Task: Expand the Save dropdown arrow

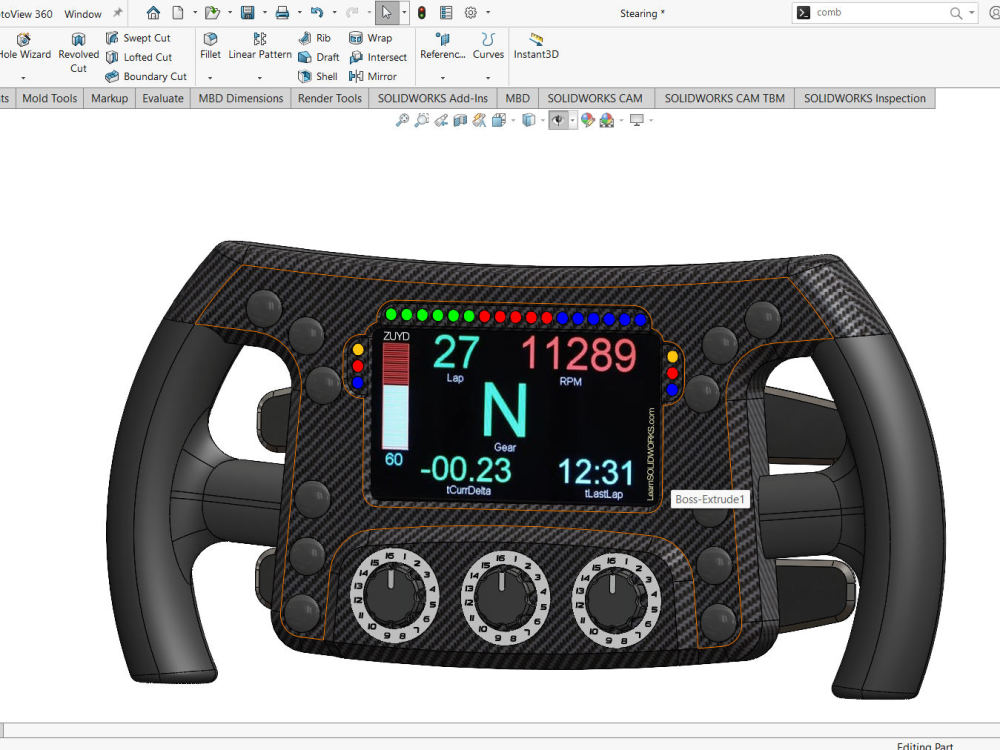Action: pos(265,13)
